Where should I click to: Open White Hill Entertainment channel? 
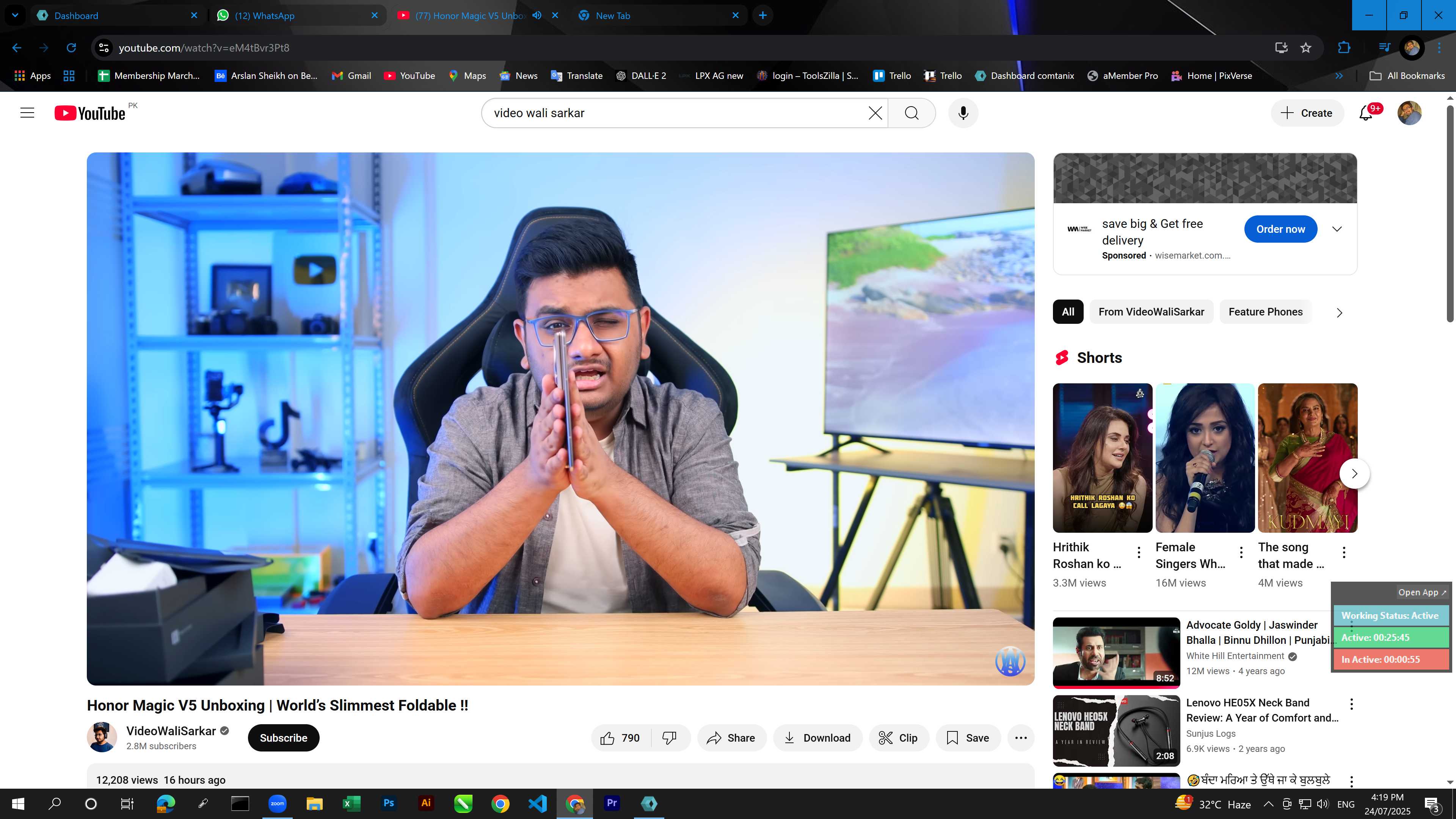[1235, 656]
